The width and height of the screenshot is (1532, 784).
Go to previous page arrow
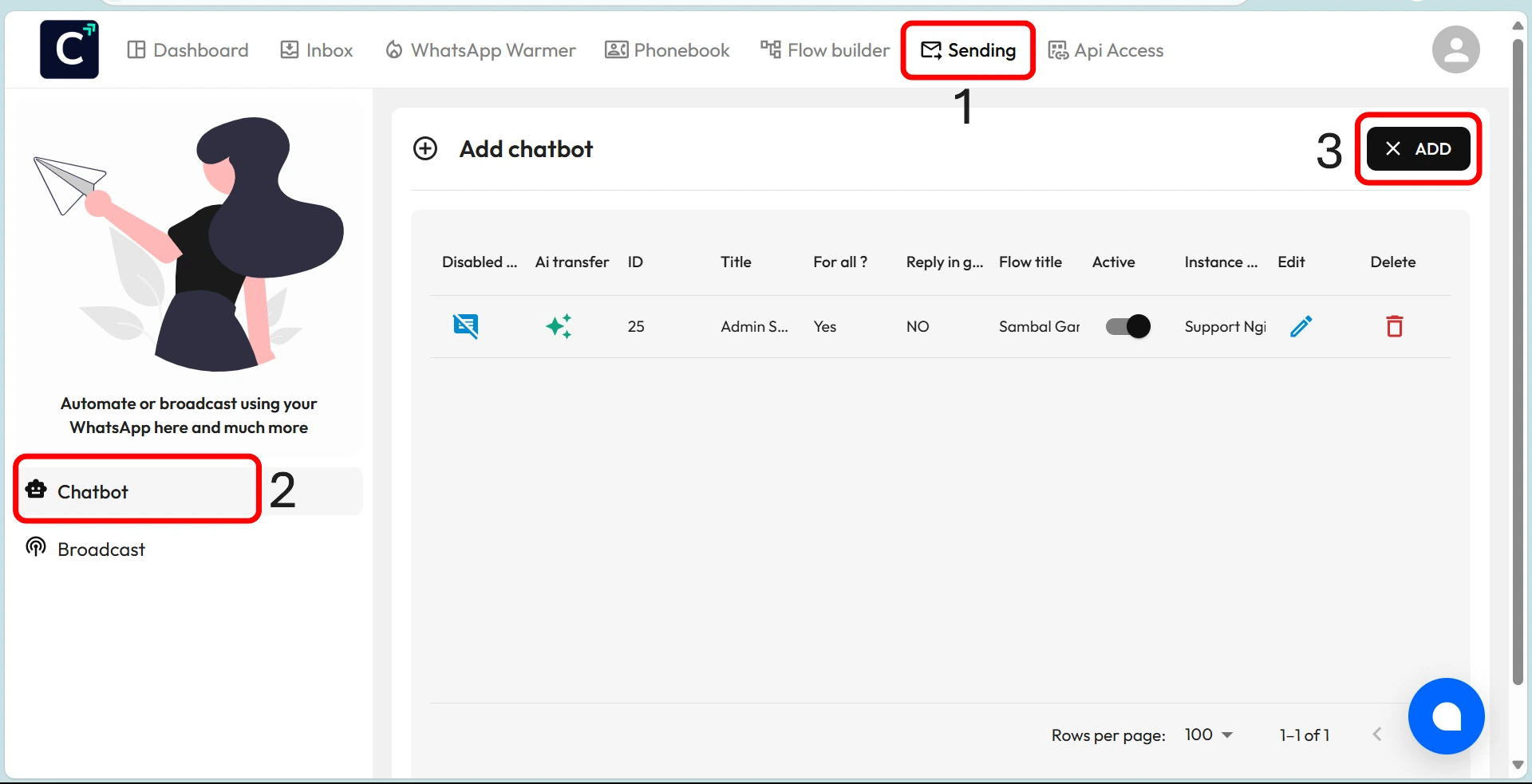(x=1376, y=735)
